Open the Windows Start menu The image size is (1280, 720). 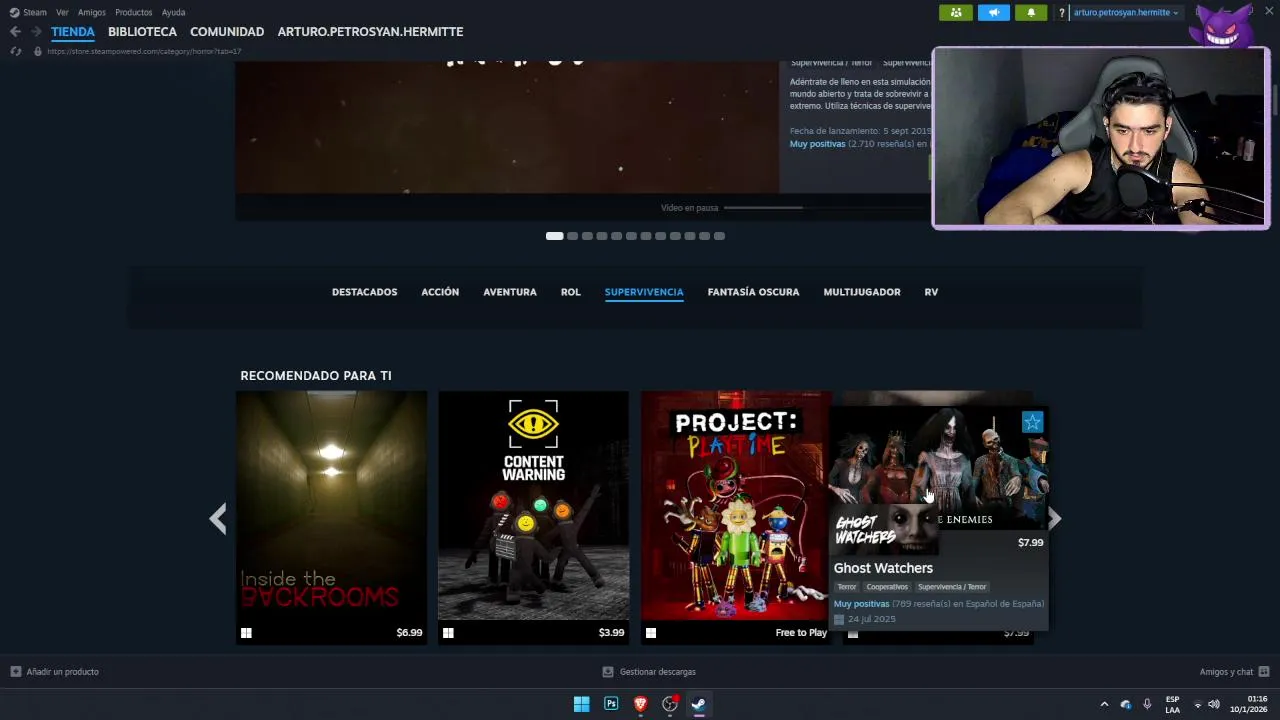click(581, 704)
